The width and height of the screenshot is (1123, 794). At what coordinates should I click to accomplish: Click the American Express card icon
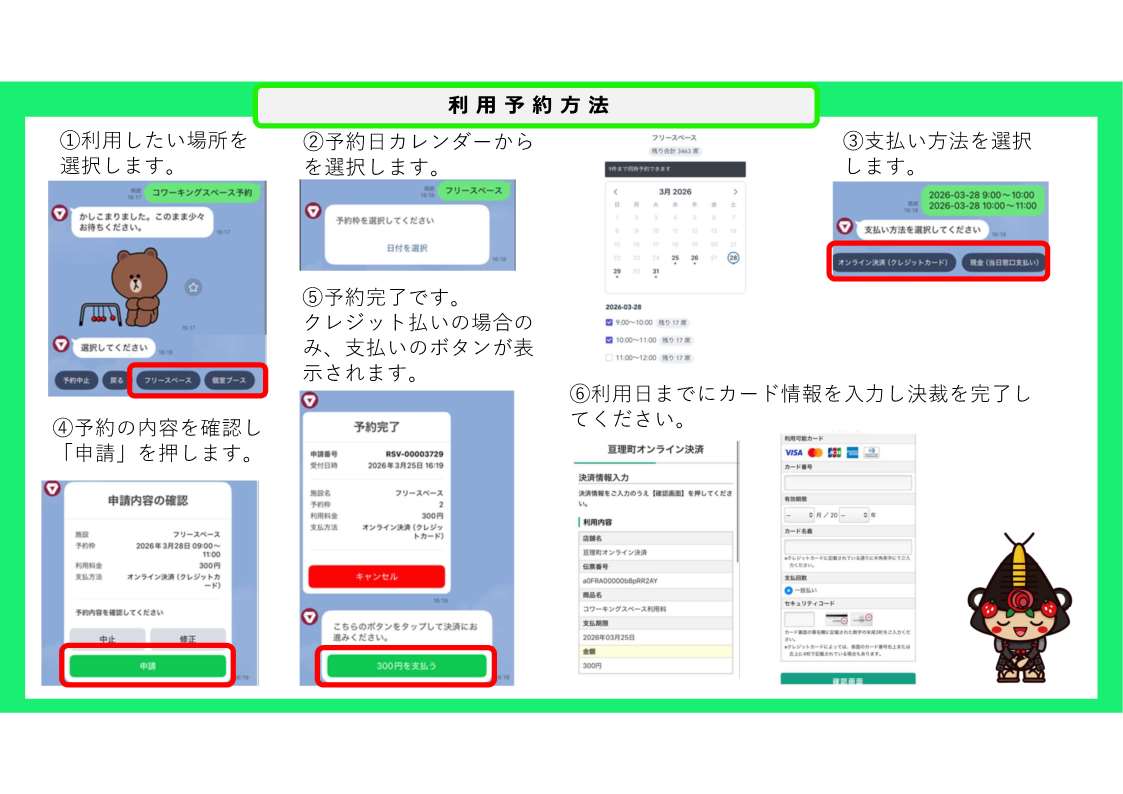pos(851,453)
